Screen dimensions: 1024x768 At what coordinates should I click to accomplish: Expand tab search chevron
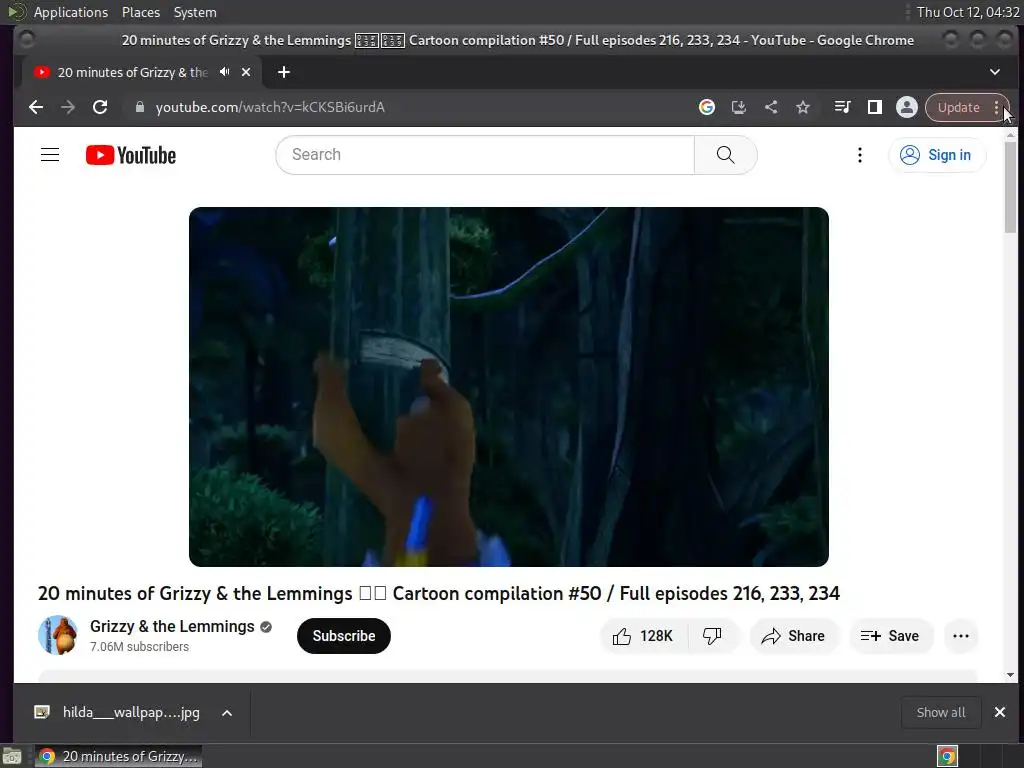pyautogui.click(x=995, y=72)
